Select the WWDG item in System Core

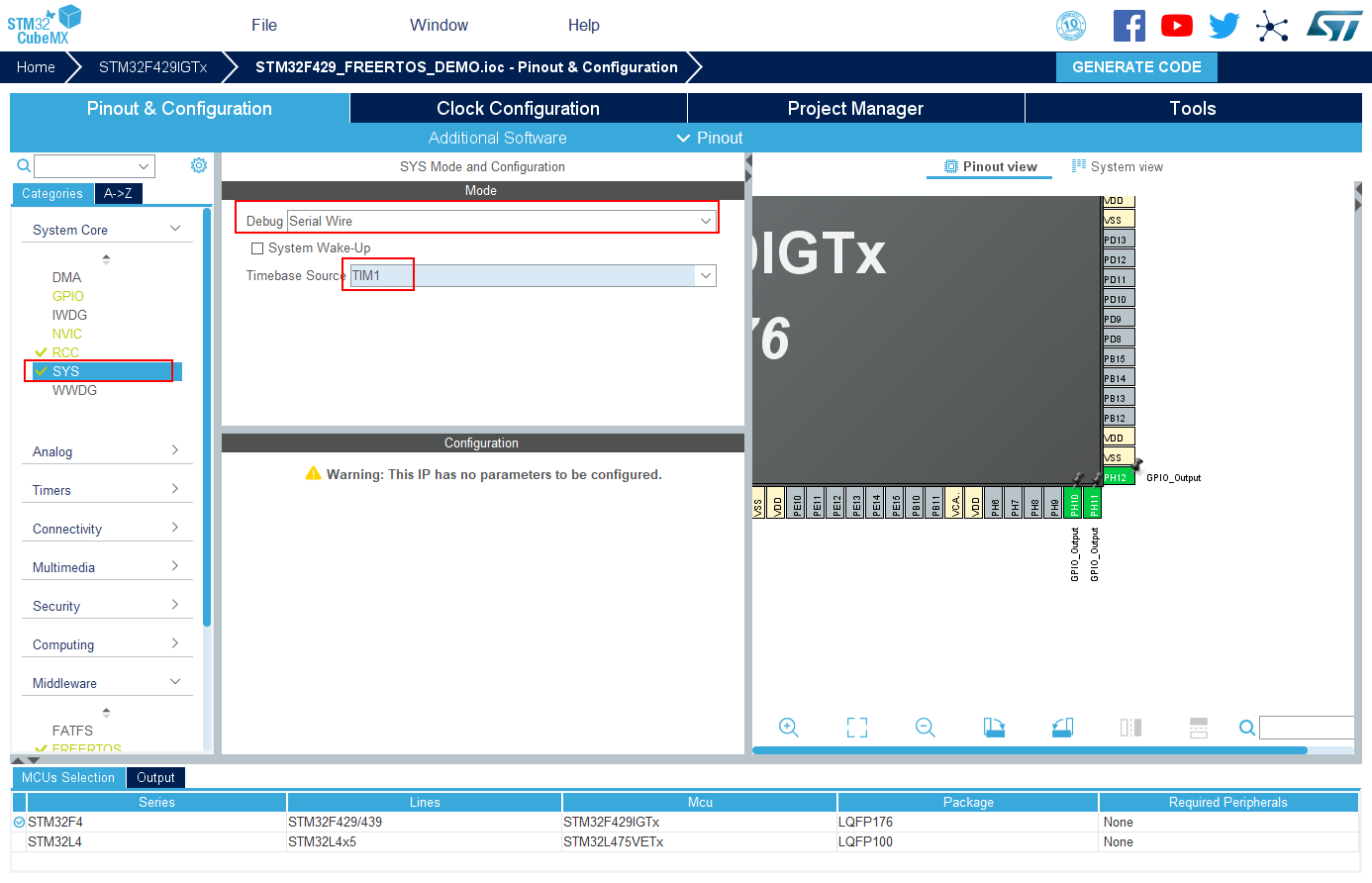[75, 390]
